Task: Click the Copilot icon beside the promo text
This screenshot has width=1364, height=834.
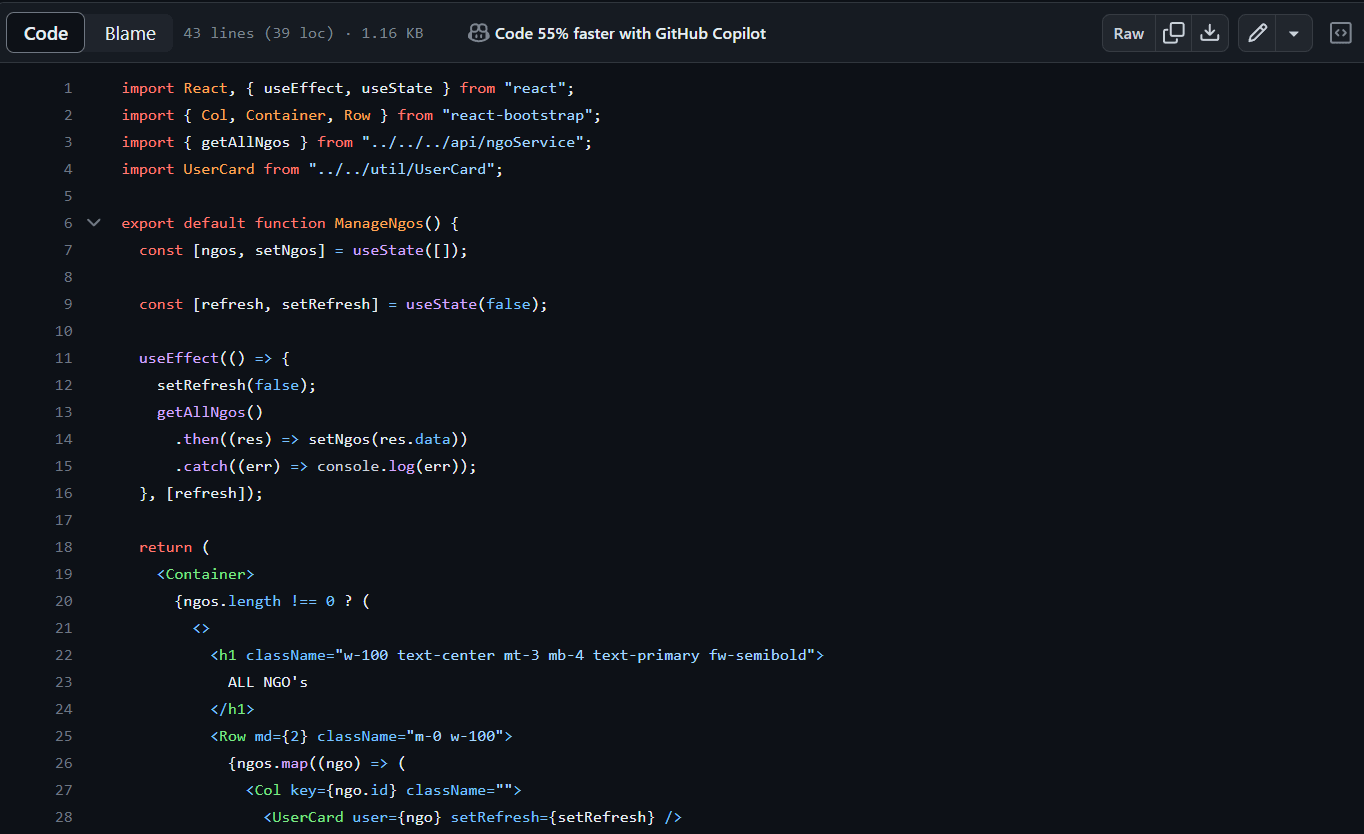Action: (x=478, y=33)
